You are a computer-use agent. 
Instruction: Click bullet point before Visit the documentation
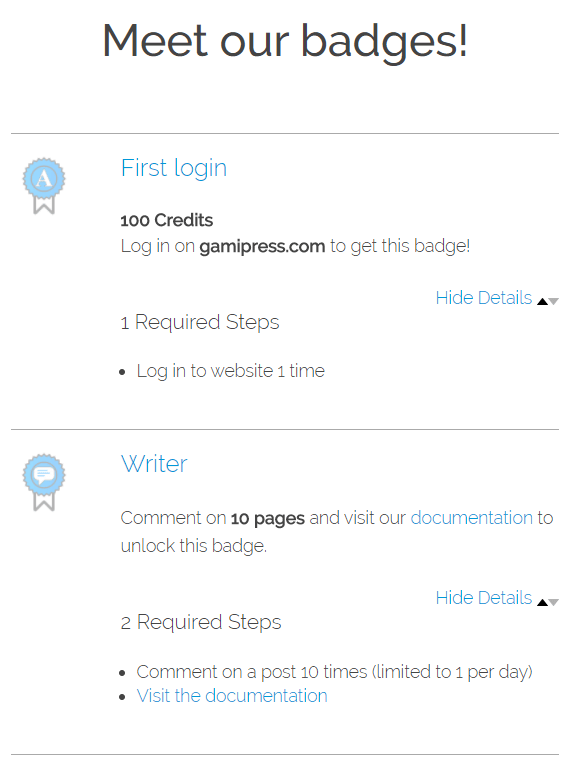[x=122, y=697]
